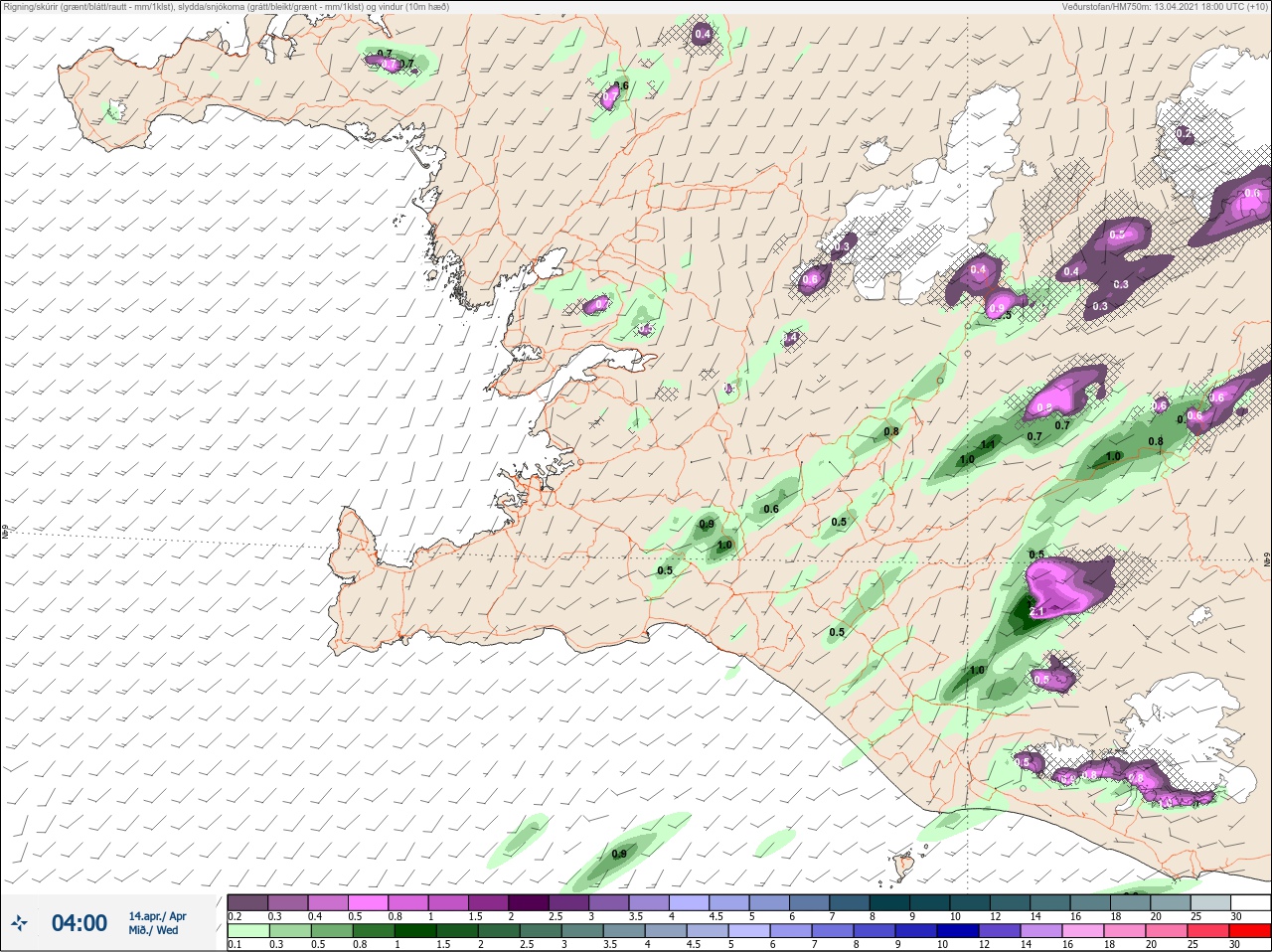This screenshot has height=952, width=1272.
Task: Select the darkest green 1 swatch in the lower legend row
Action: 414,930
